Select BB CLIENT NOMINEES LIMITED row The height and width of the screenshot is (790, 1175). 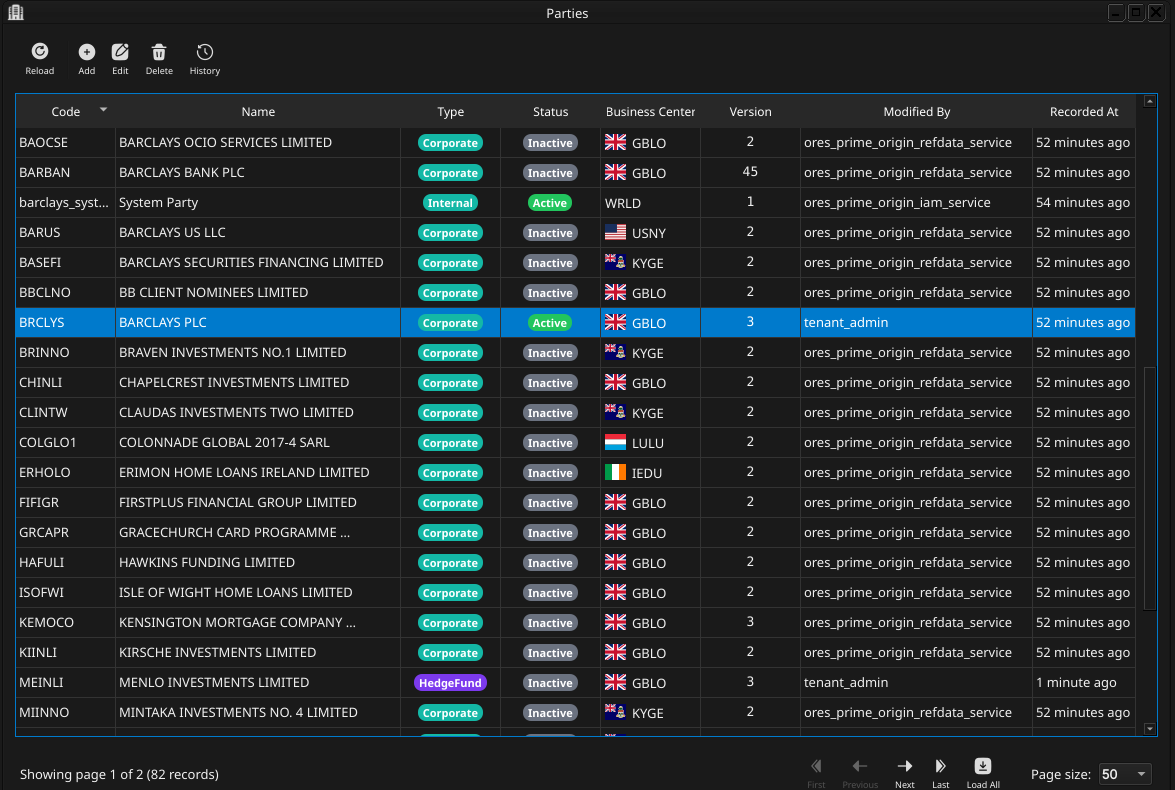point(576,292)
